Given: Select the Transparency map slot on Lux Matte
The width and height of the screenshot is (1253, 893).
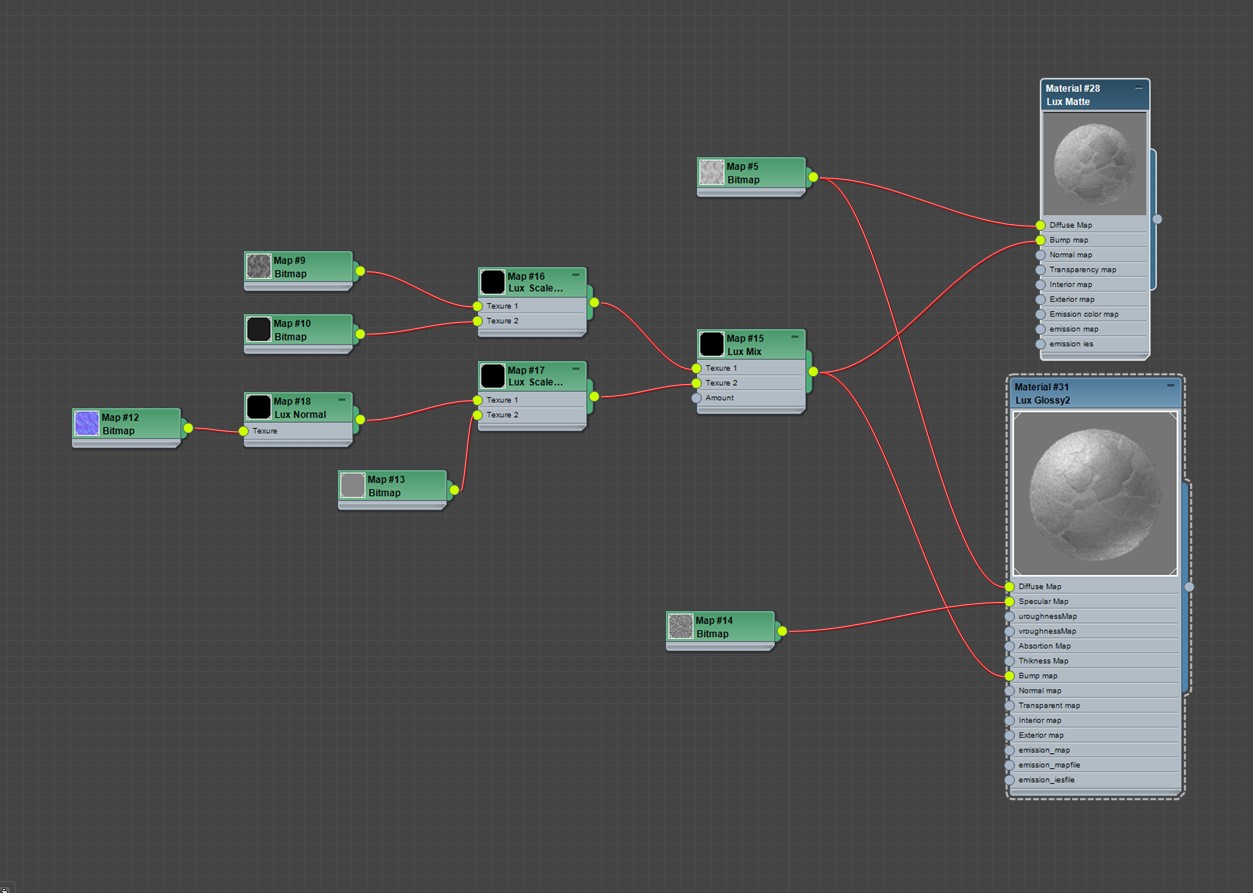Looking at the screenshot, I should [x=1094, y=270].
